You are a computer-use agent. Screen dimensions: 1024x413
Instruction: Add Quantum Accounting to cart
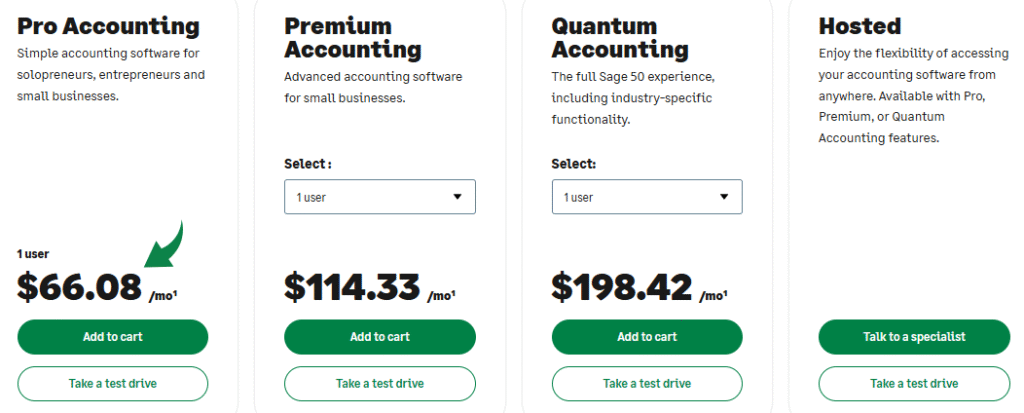(x=646, y=337)
